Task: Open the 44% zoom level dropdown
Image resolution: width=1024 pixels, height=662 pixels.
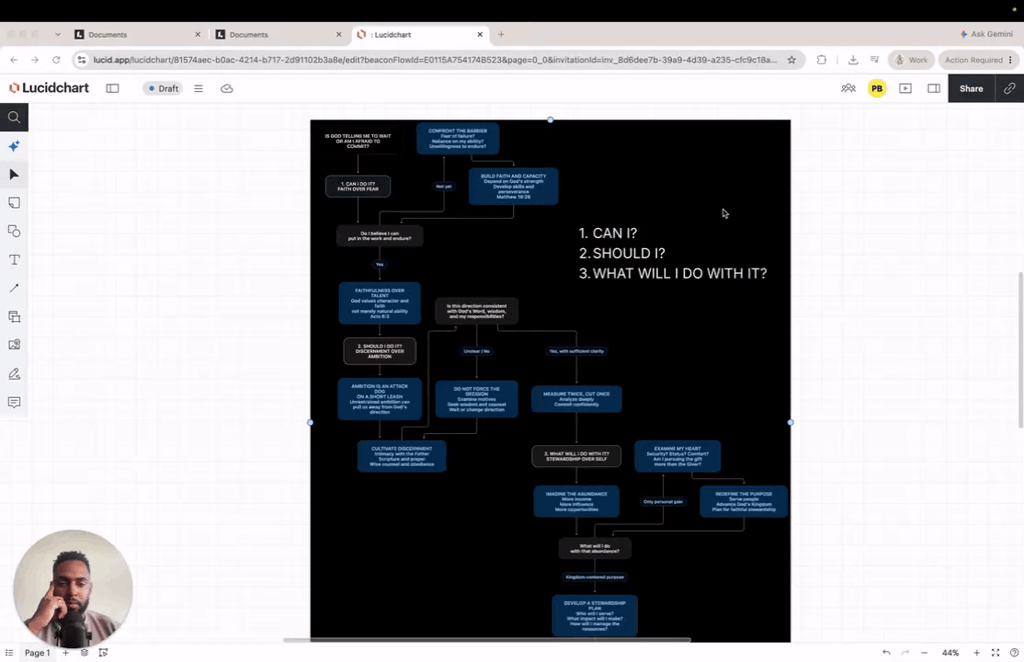Action: click(x=950, y=652)
